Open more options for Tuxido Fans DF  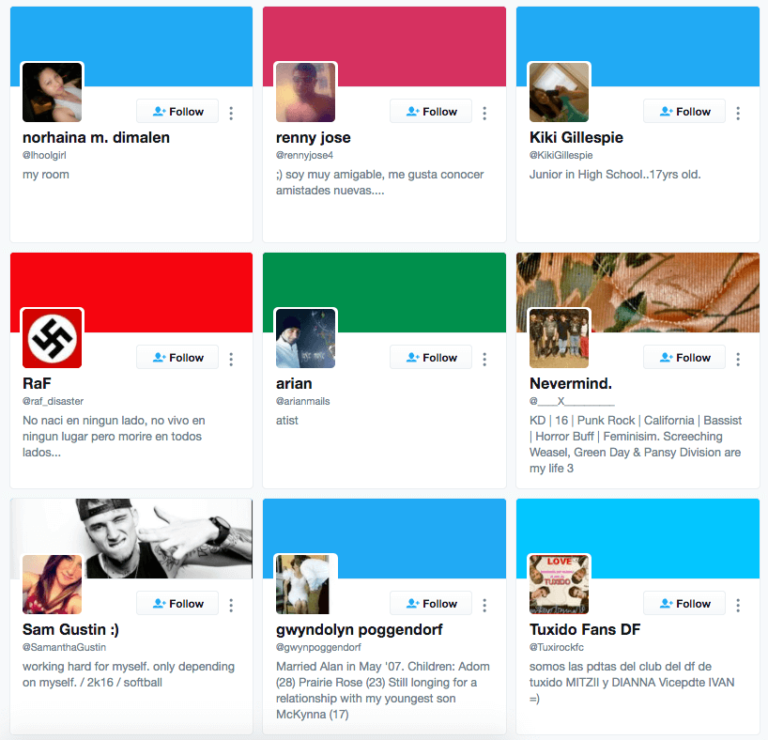pos(738,605)
